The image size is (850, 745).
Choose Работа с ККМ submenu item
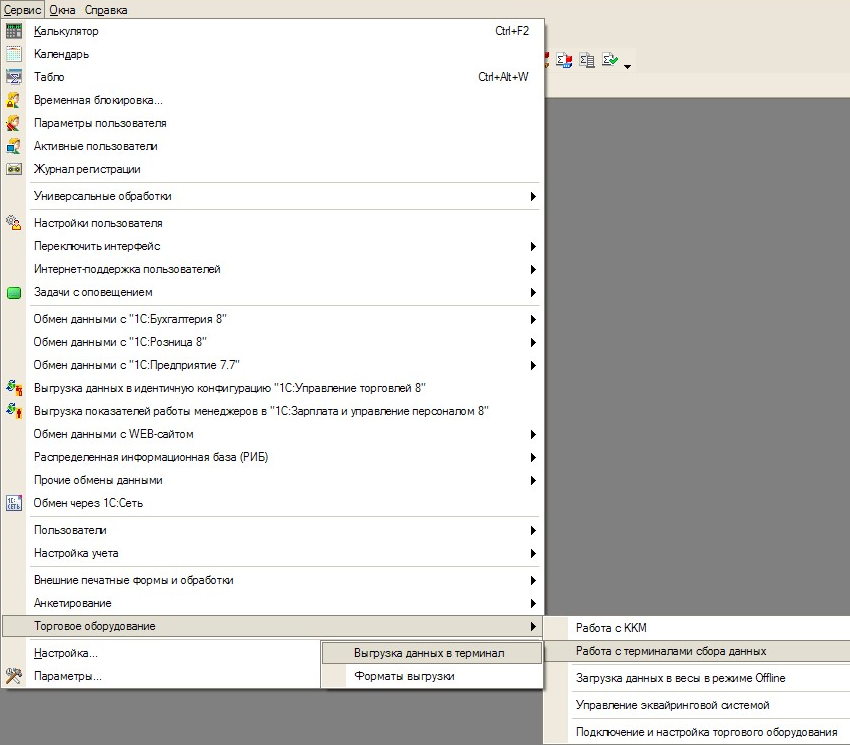point(697,628)
